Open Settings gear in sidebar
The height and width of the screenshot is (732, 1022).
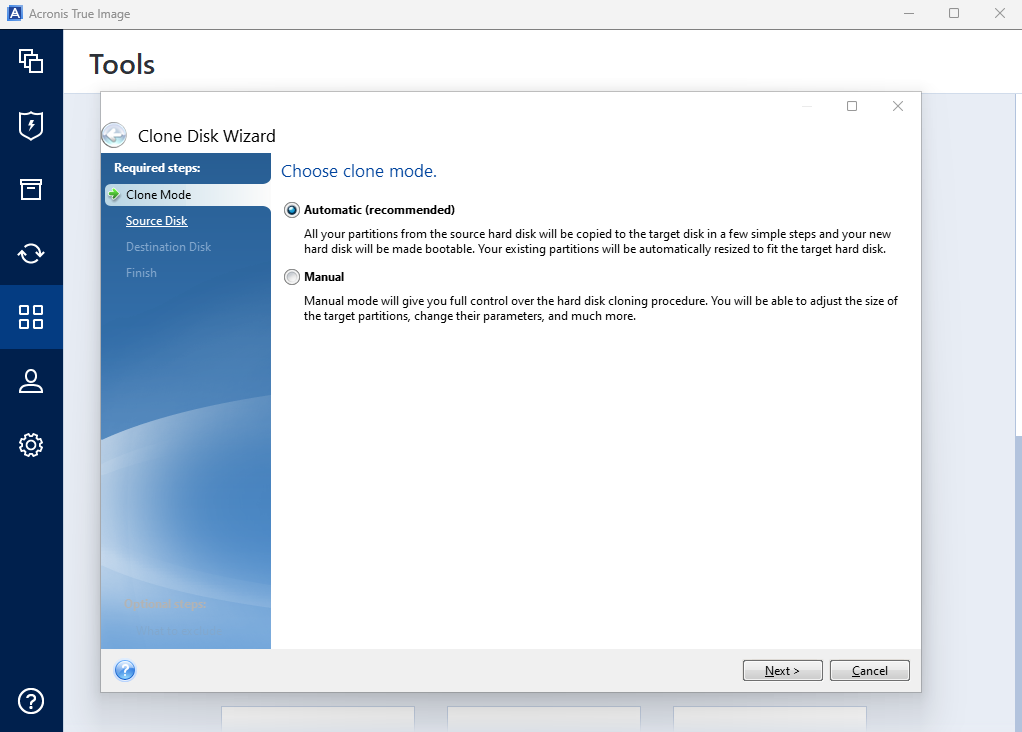coord(31,445)
